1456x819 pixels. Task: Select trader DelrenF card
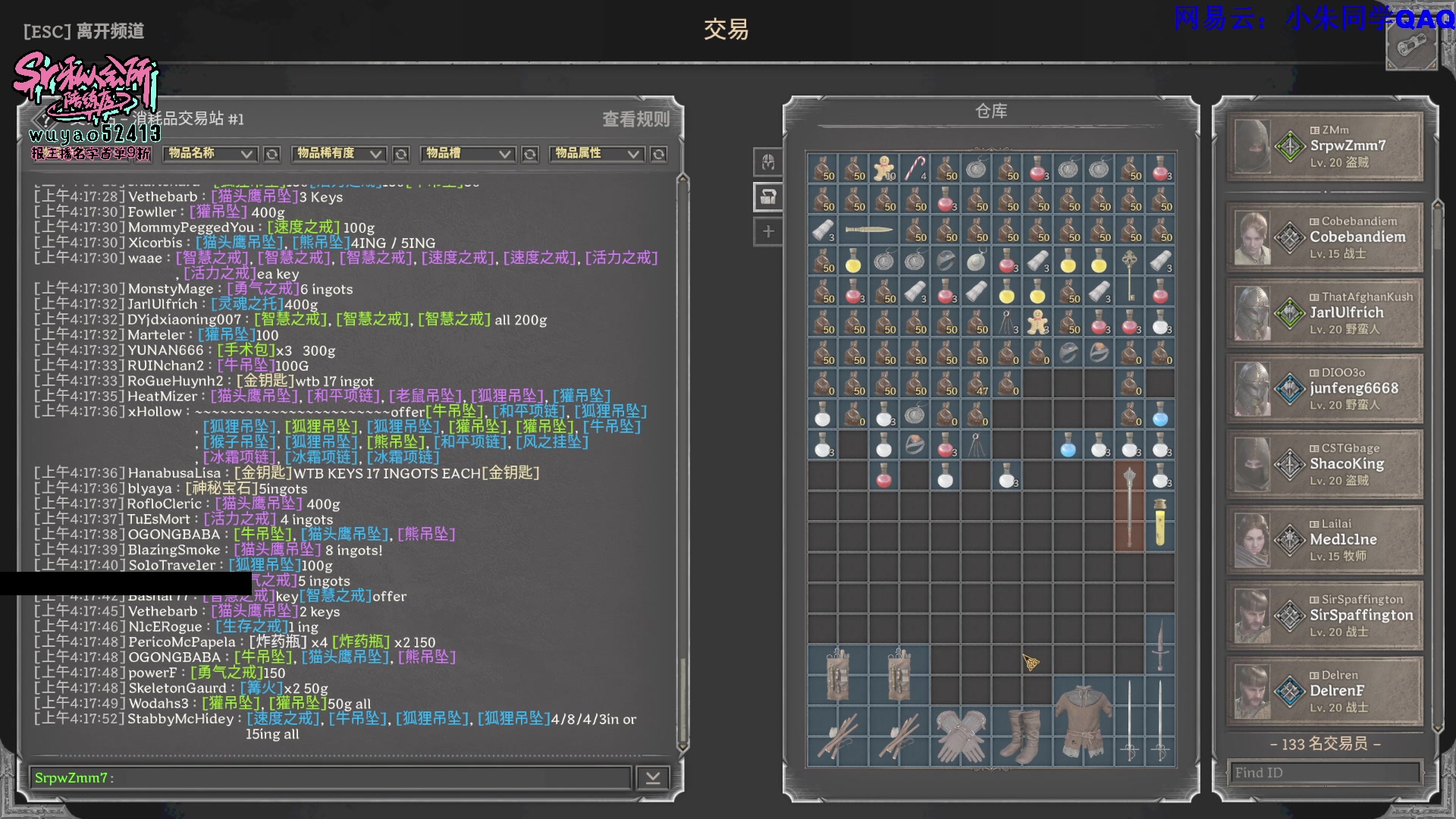[x=1325, y=691]
